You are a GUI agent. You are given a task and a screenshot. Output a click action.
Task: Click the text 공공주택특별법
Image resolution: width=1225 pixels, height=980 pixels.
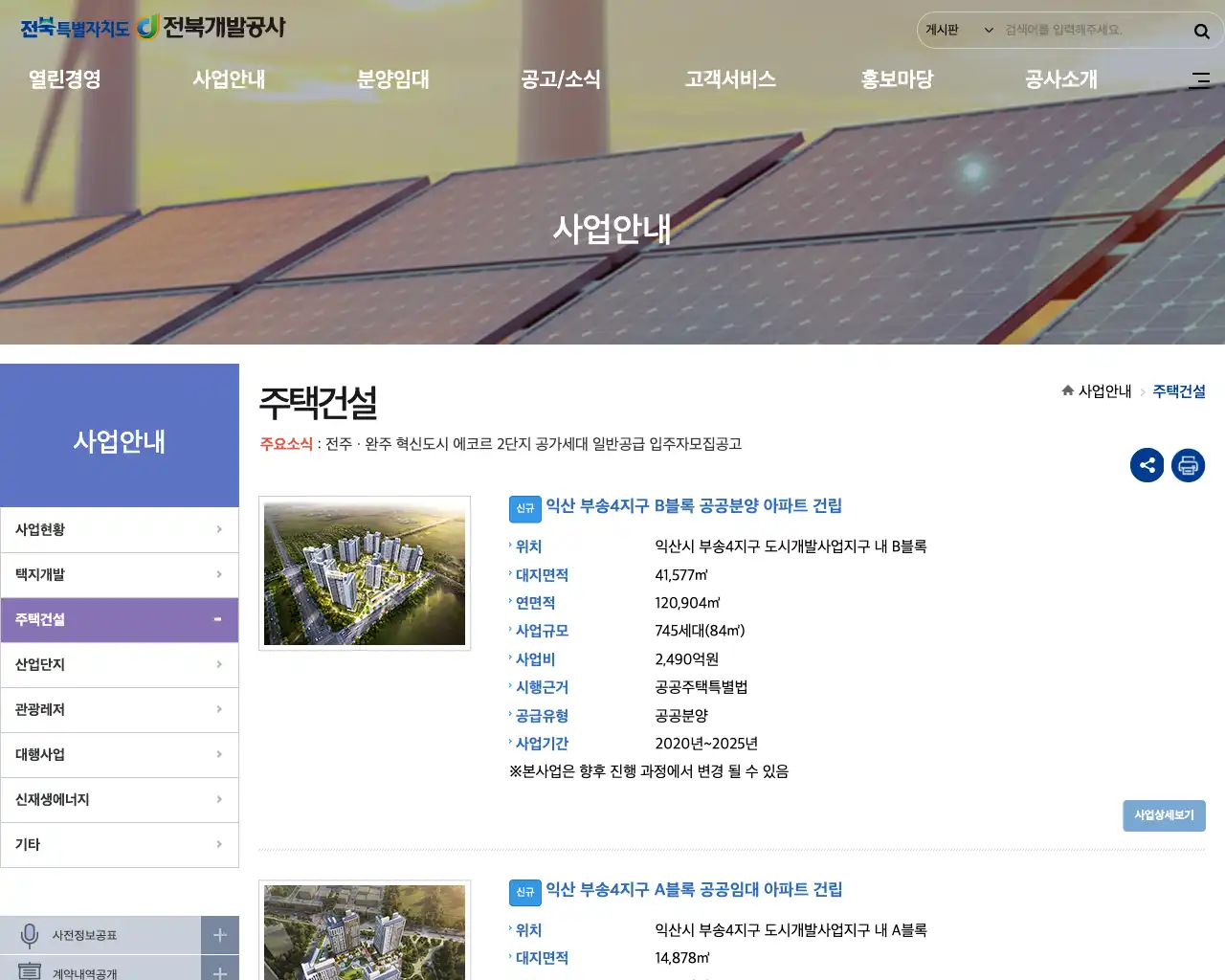coord(702,687)
